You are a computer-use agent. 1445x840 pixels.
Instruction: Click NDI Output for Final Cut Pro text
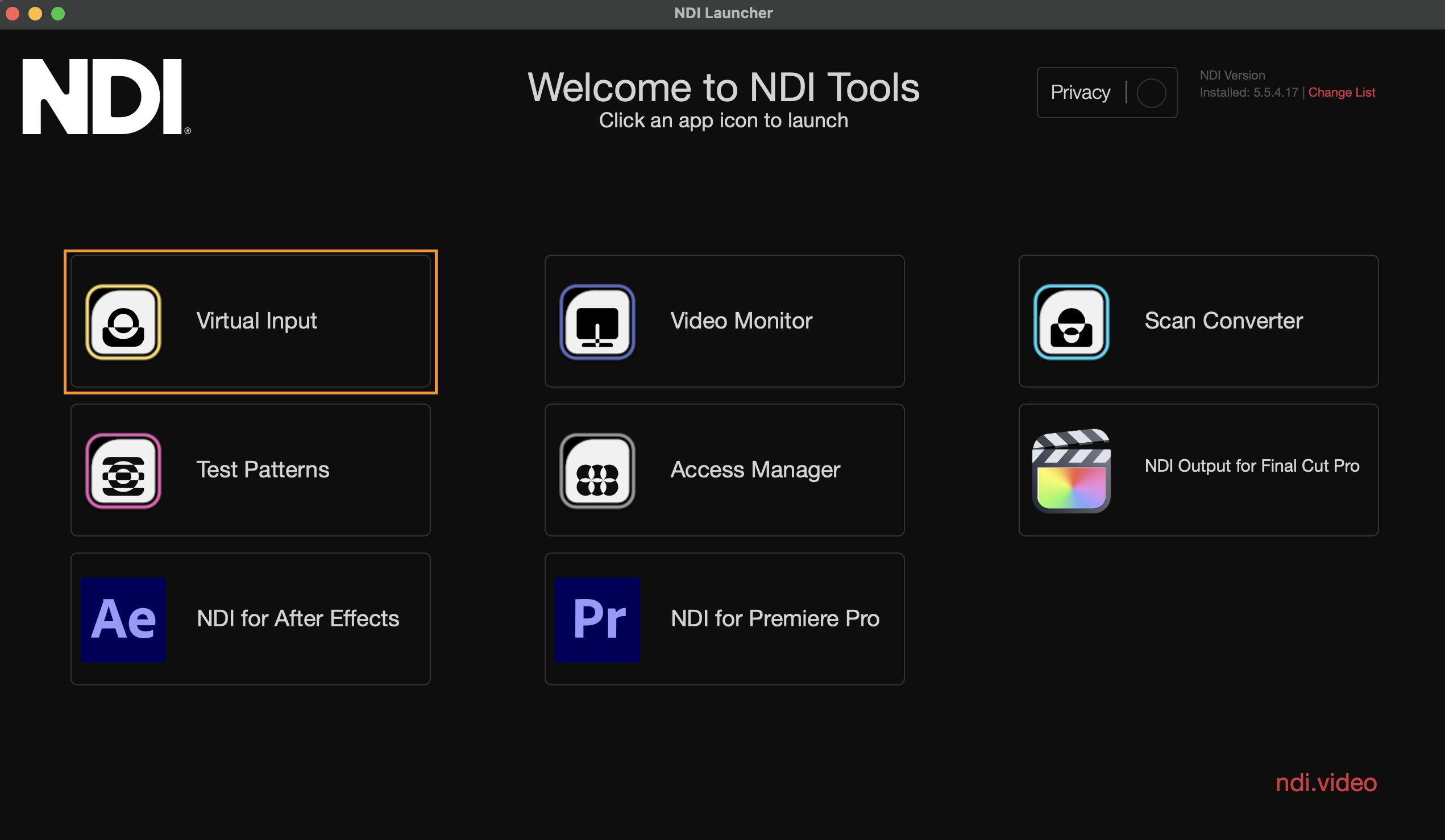pos(1251,465)
